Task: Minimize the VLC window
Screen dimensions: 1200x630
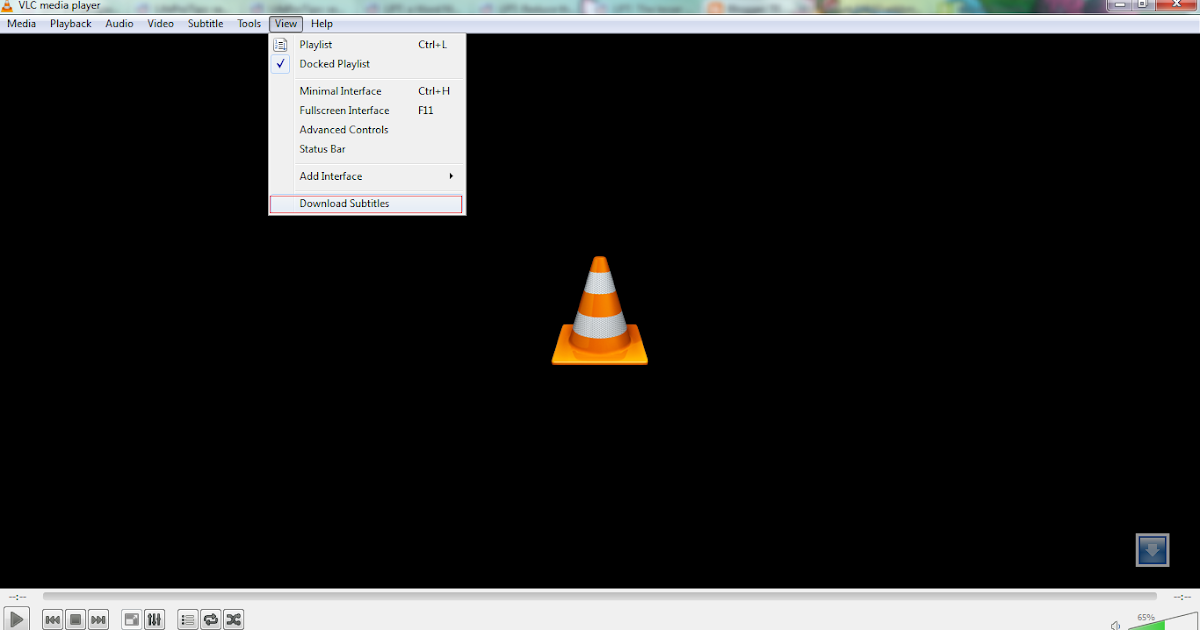Action: (1121, 4)
